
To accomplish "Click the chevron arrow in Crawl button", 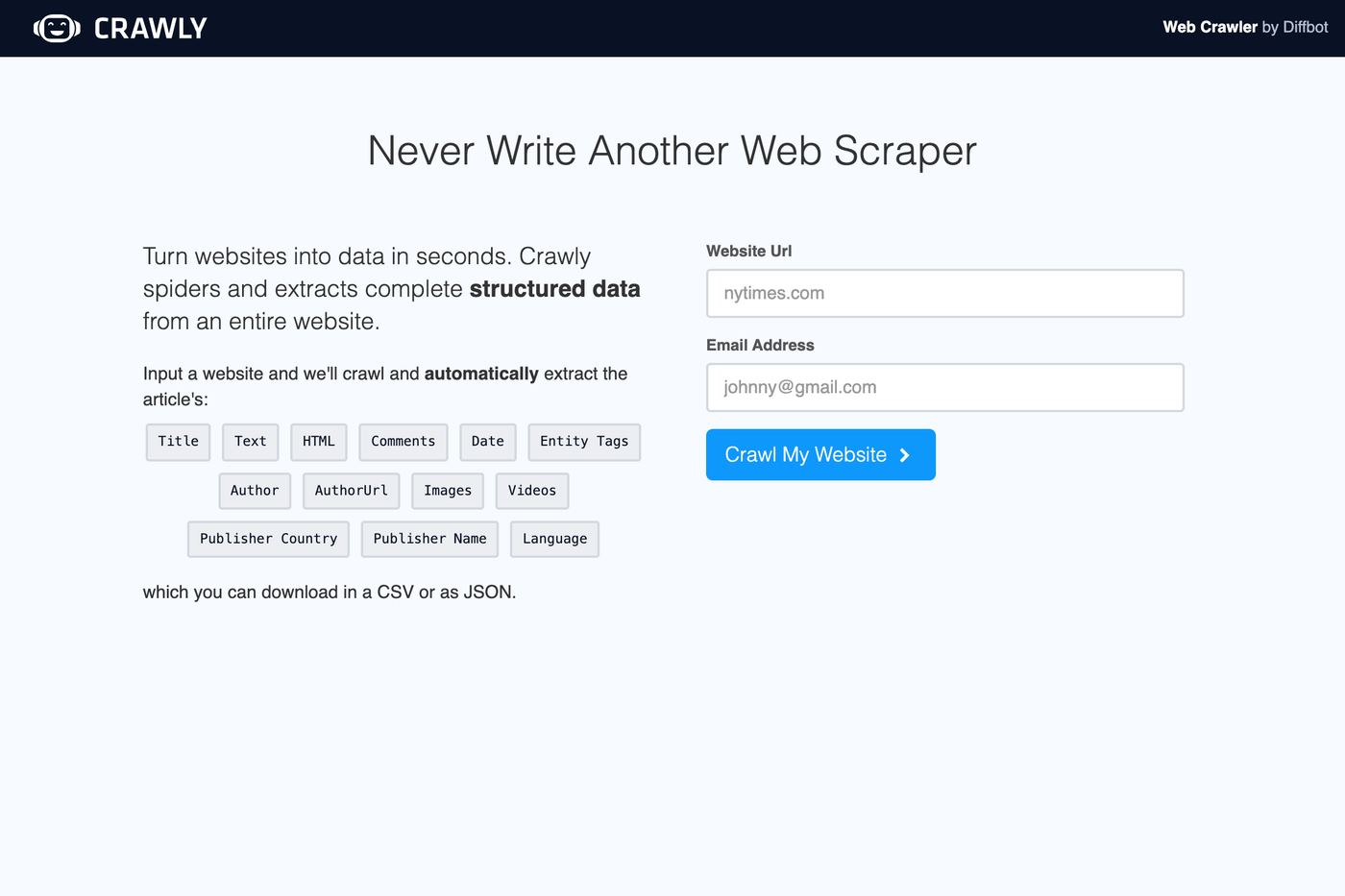I will 904,455.
